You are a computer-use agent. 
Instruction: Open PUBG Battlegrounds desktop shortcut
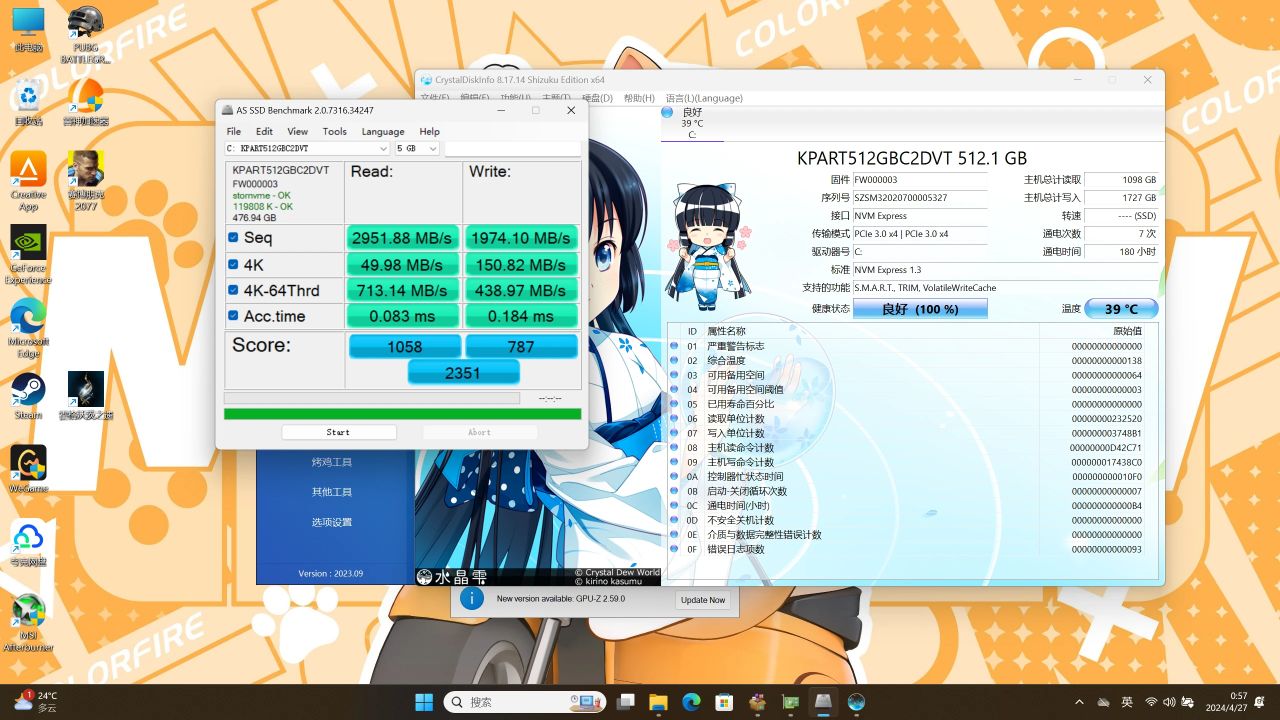[x=86, y=34]
